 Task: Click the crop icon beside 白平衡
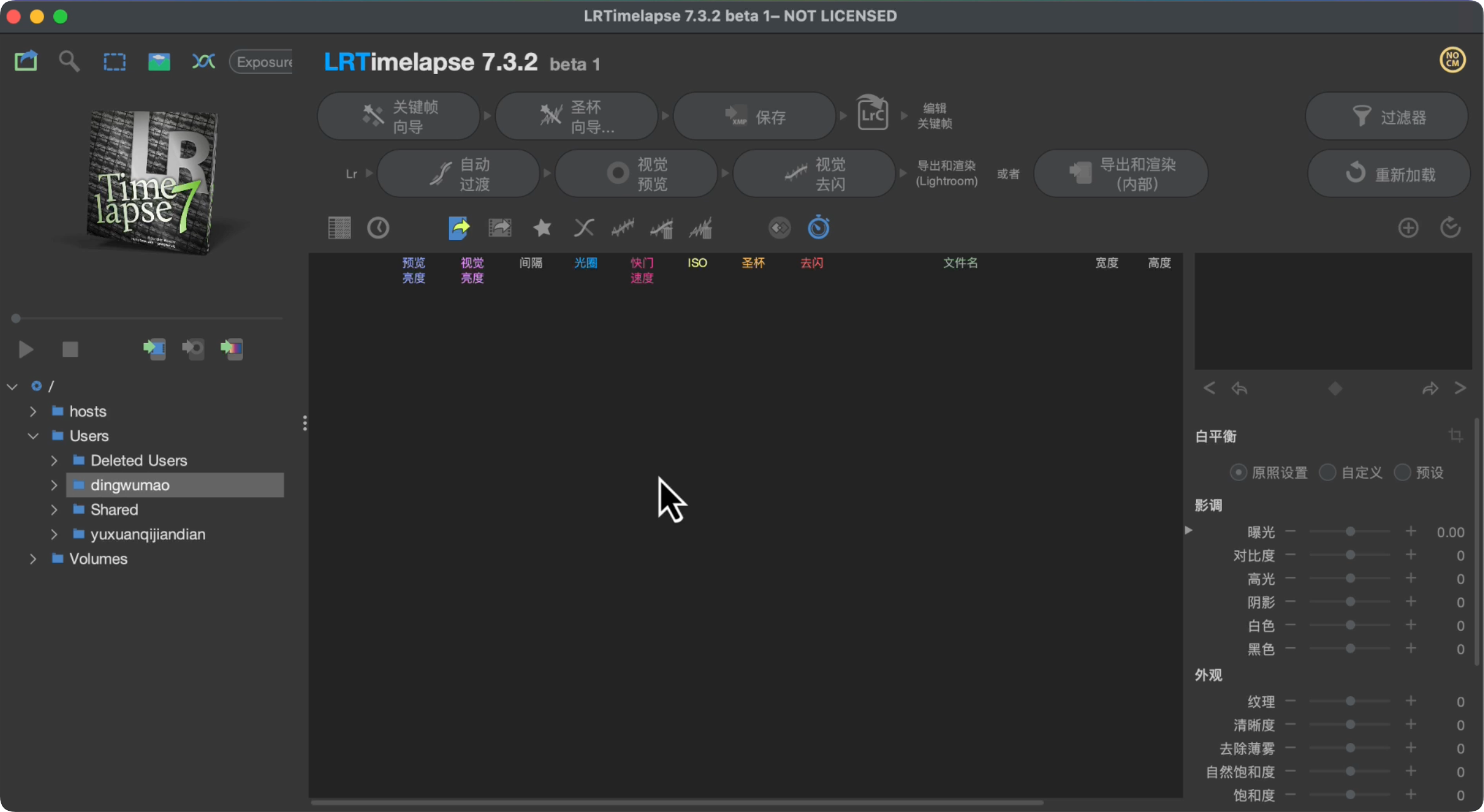pos(1456,436)
